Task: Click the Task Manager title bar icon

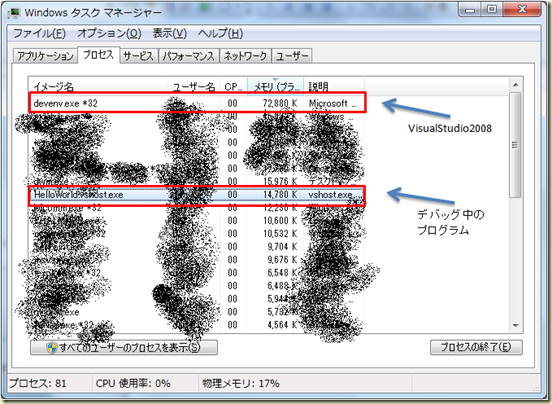Action: click(15, 13)
